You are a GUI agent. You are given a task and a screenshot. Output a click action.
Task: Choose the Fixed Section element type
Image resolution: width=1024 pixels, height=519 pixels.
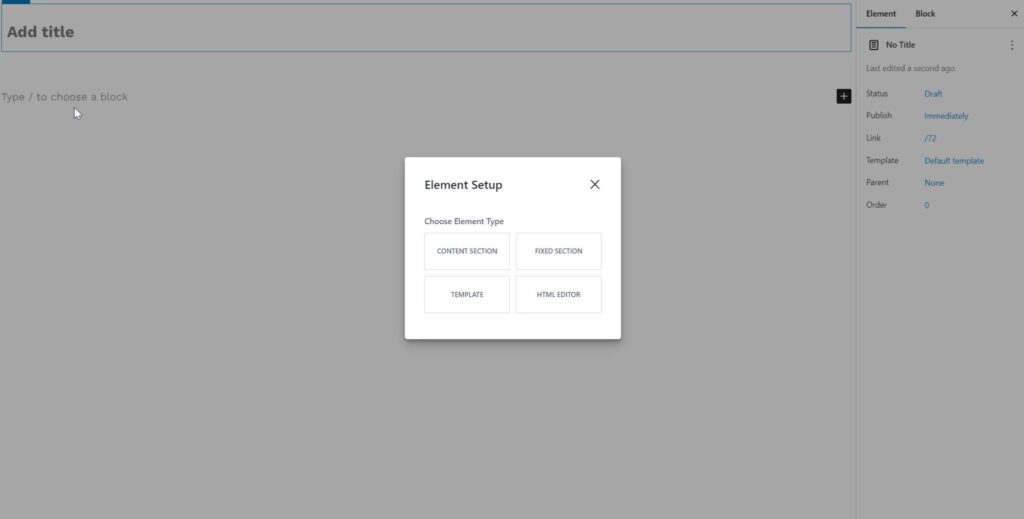pos(558,251)
